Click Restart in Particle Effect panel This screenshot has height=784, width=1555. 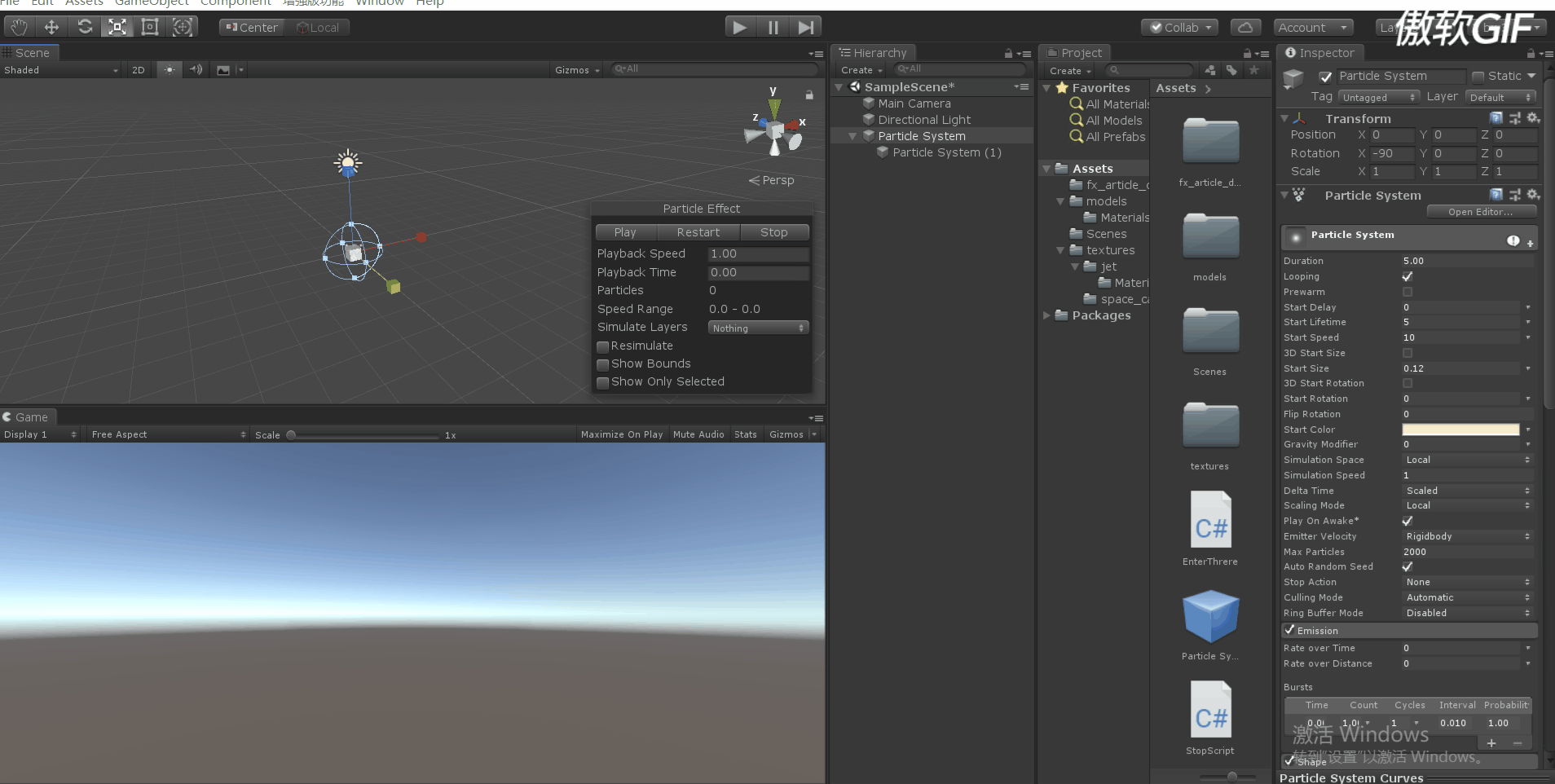coord(698,232)
